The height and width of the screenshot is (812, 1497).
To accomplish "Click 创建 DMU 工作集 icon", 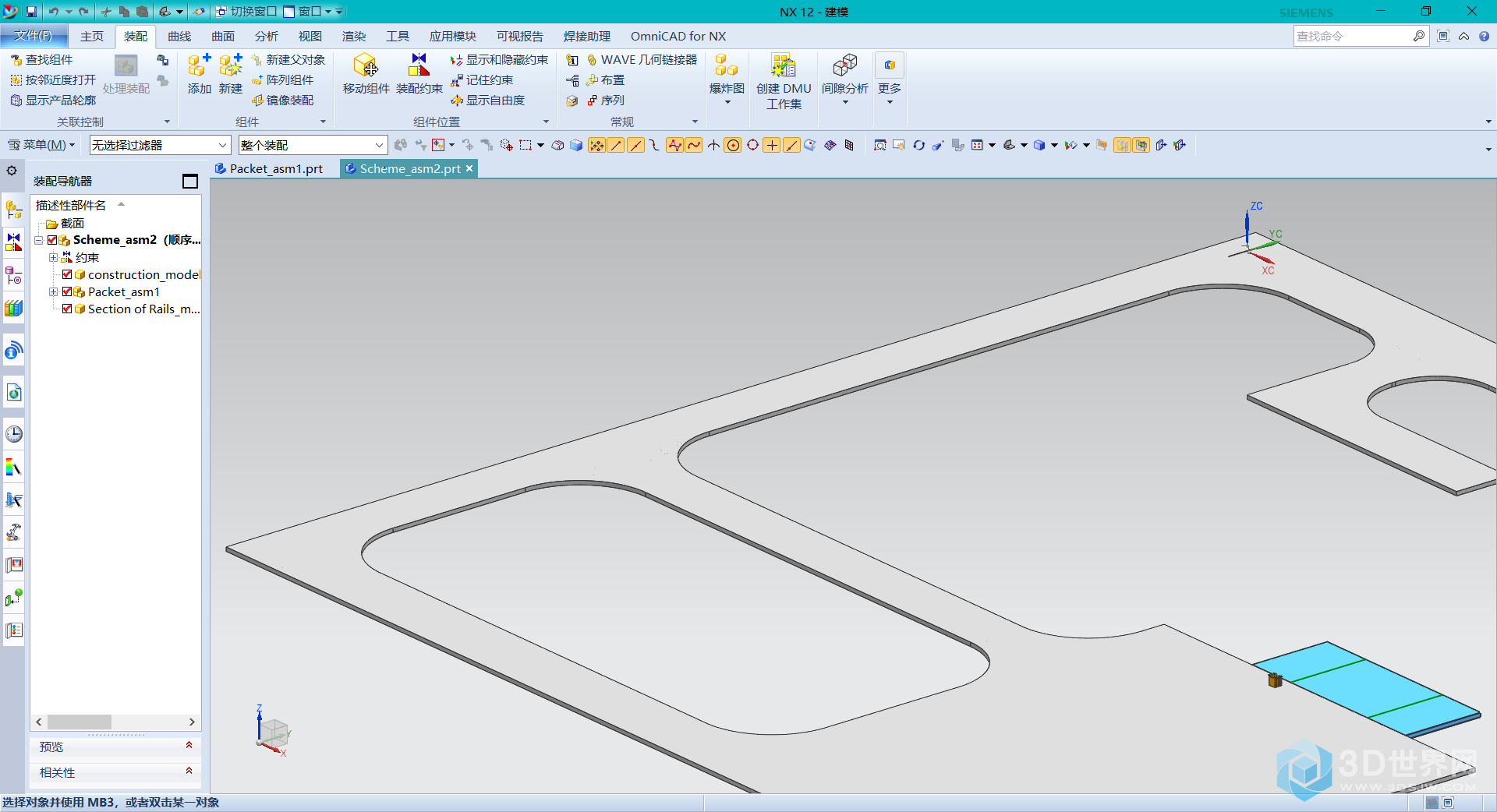I will pyautogui.click(x=784, y=65).
